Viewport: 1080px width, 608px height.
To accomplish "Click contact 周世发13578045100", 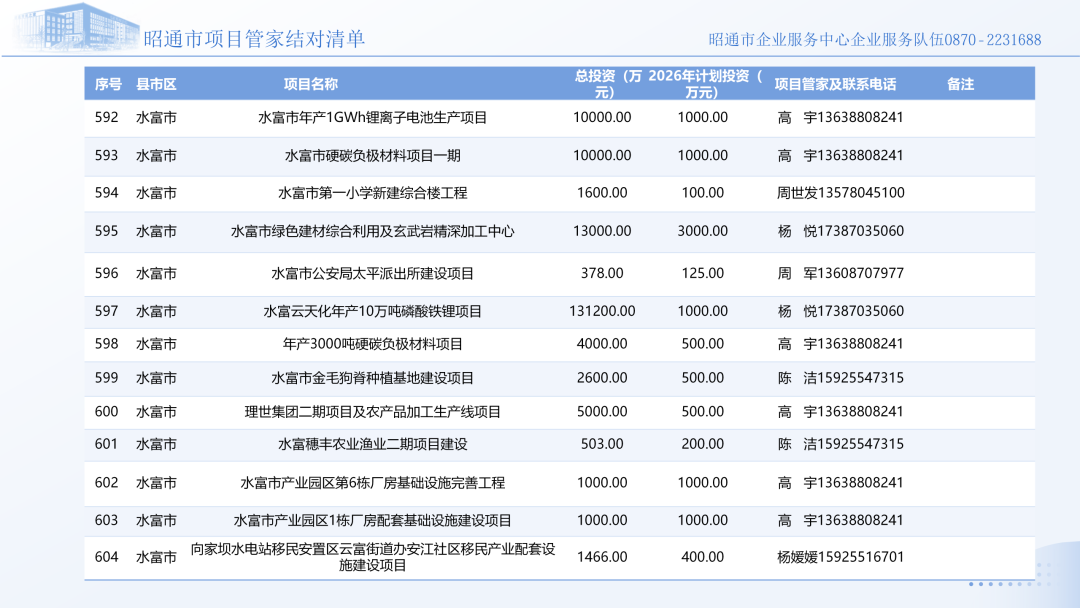I will [840, 193].
